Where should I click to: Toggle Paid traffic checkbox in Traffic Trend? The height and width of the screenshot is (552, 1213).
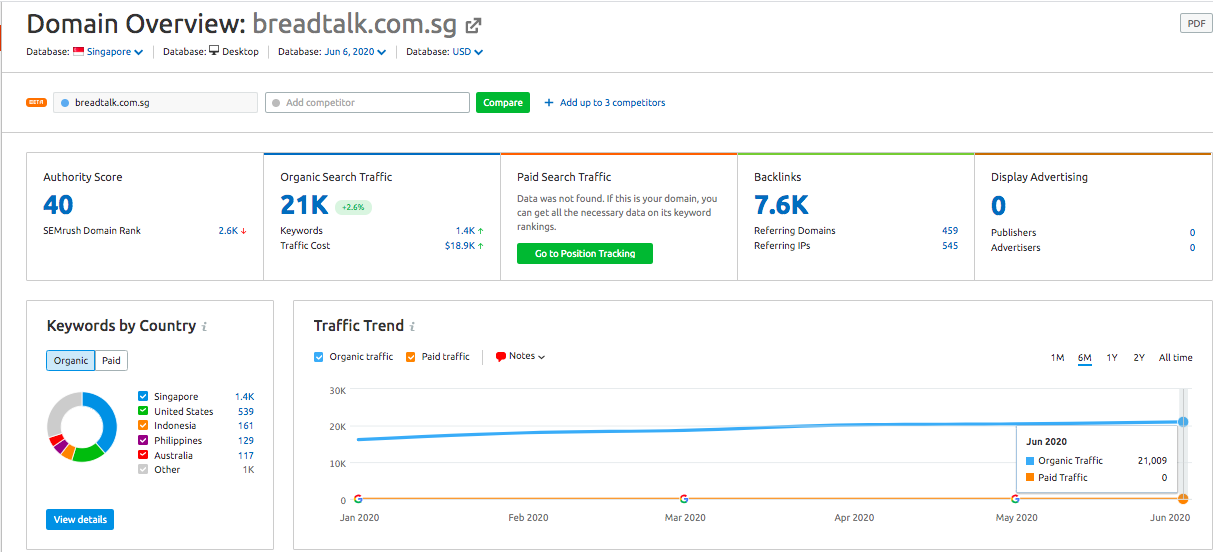point(411,357)
